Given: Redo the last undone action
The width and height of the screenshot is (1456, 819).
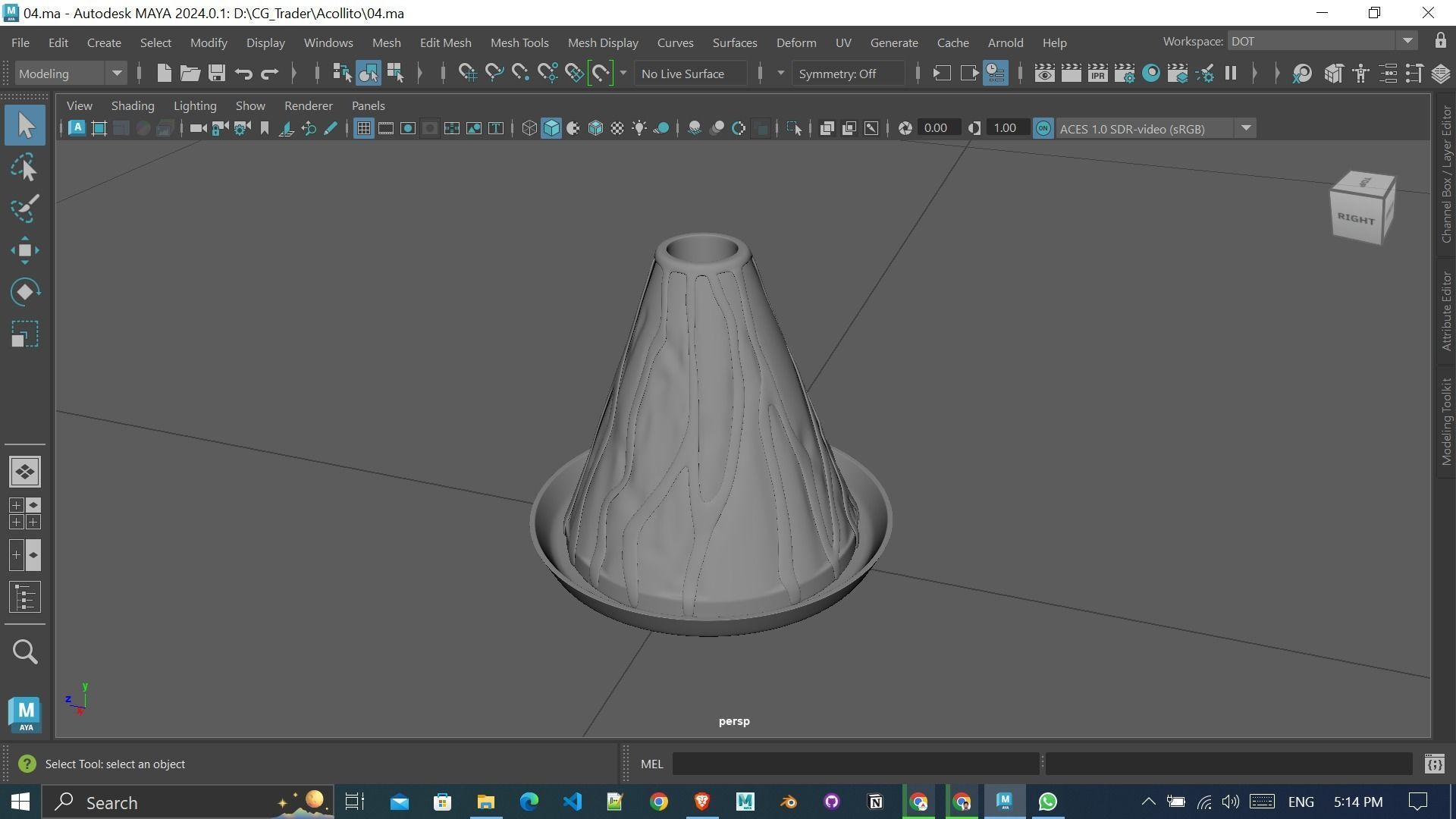Looking at the screenshot, I should point(270,74).
